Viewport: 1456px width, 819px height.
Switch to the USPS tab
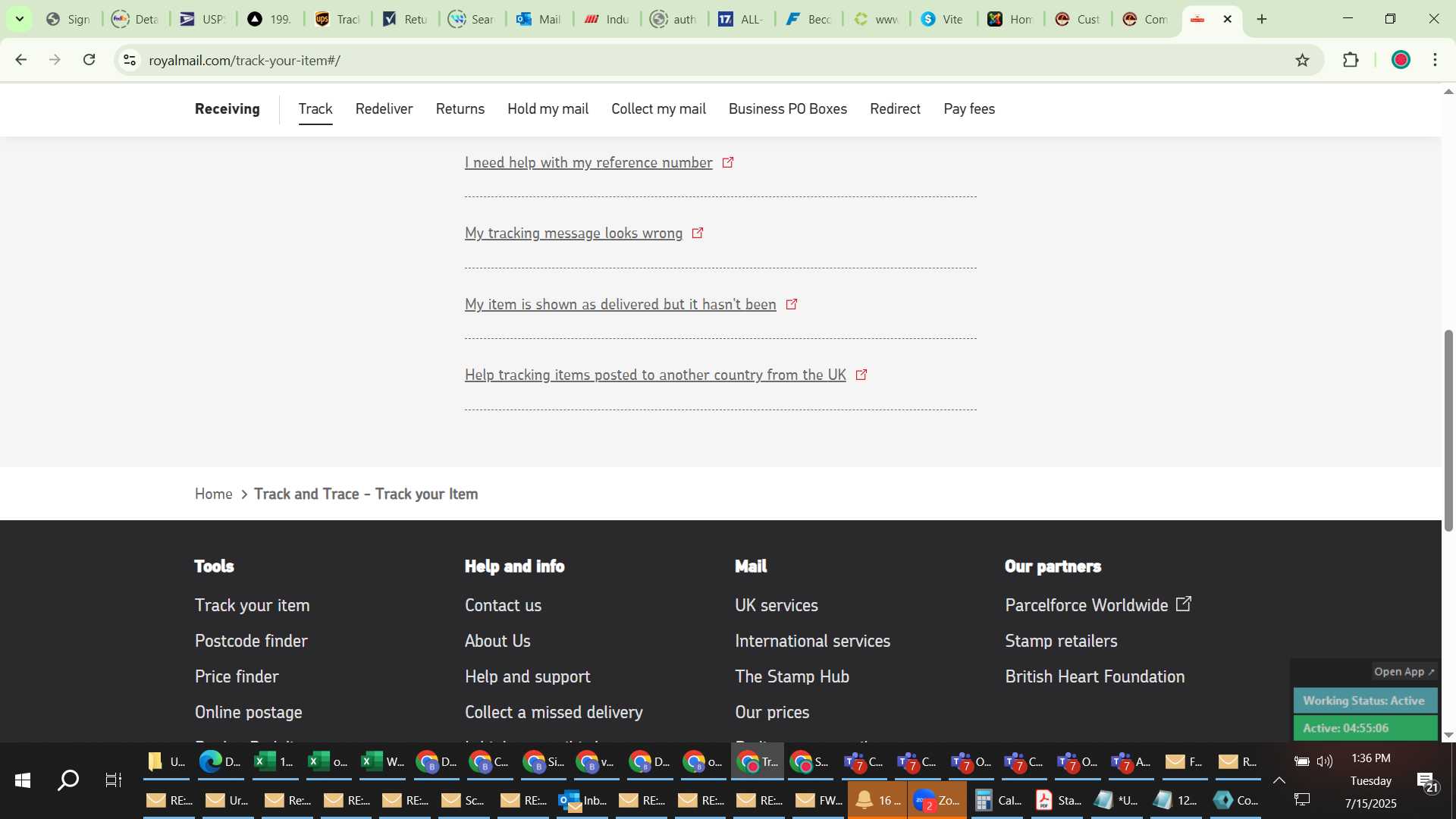click(x=202, y=19)
